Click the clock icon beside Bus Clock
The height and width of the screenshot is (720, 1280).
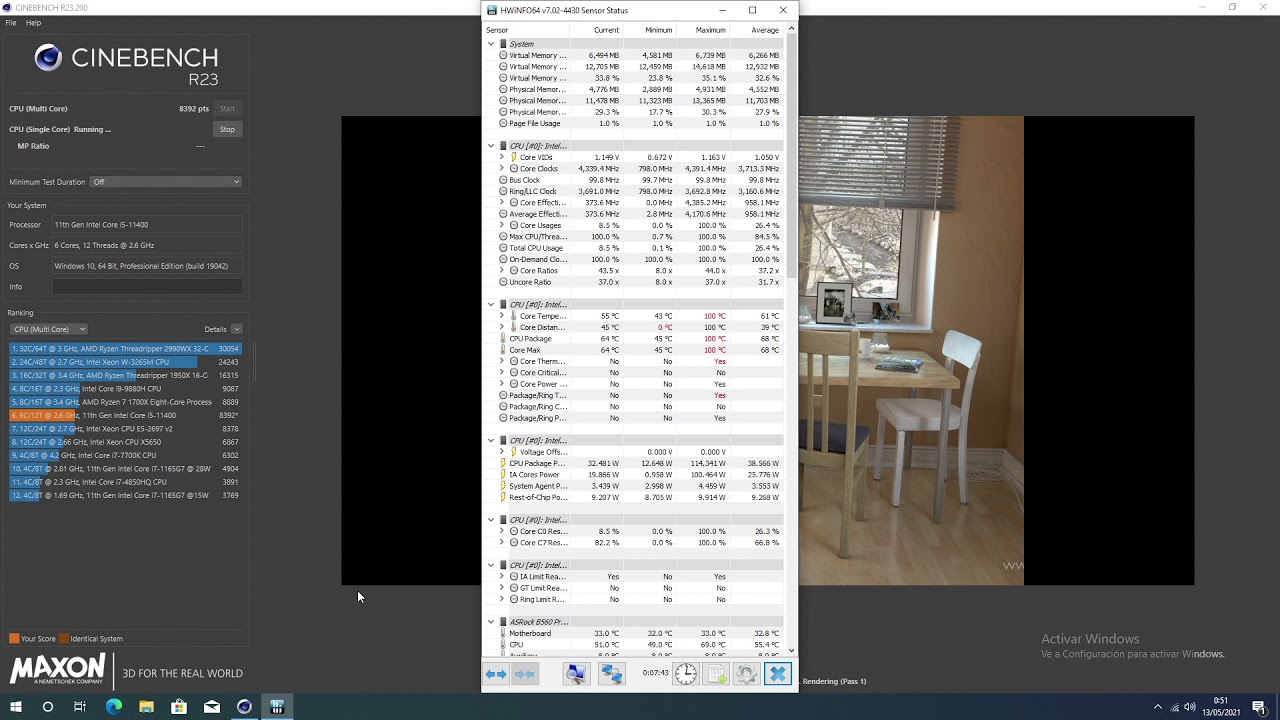(503, 180)
